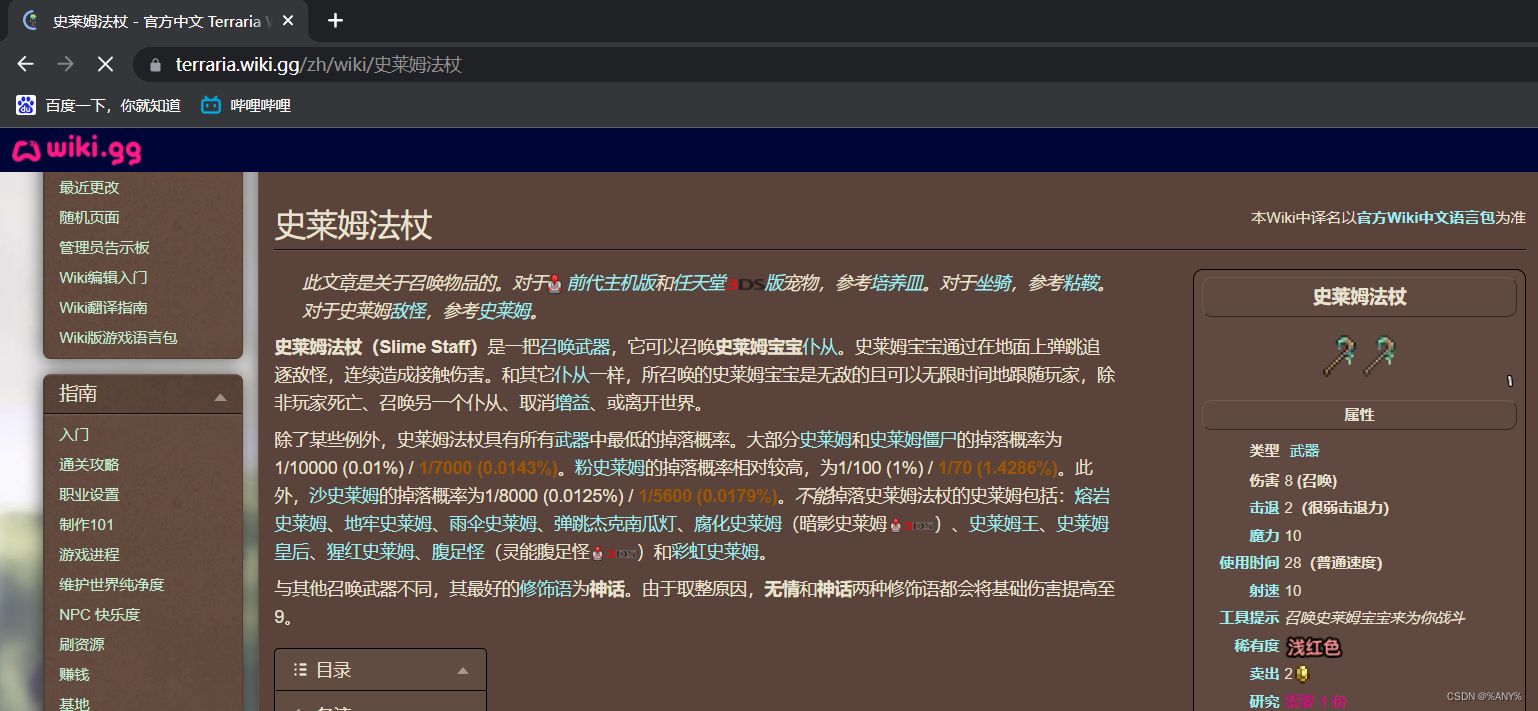The image size is (1538, 711).
Task: Click the 召唤武器 link
Action: pos(575,347)
